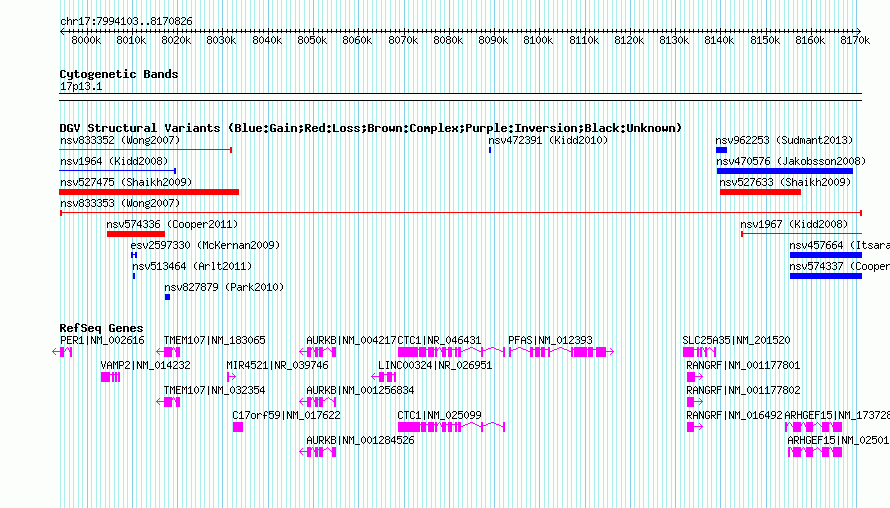The image size is (890, 508).
Task: Click the 8130k ruler tick label
Action: click(674, 40)
